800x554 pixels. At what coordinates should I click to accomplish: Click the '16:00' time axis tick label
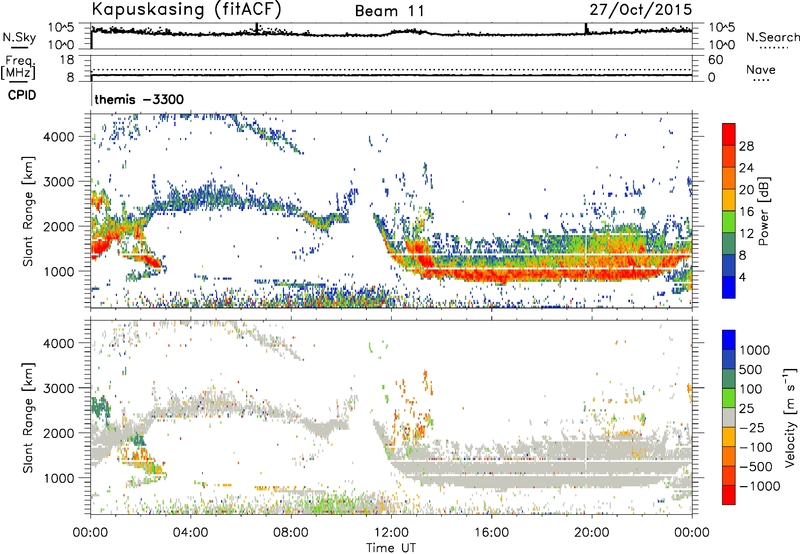[491, 533]
